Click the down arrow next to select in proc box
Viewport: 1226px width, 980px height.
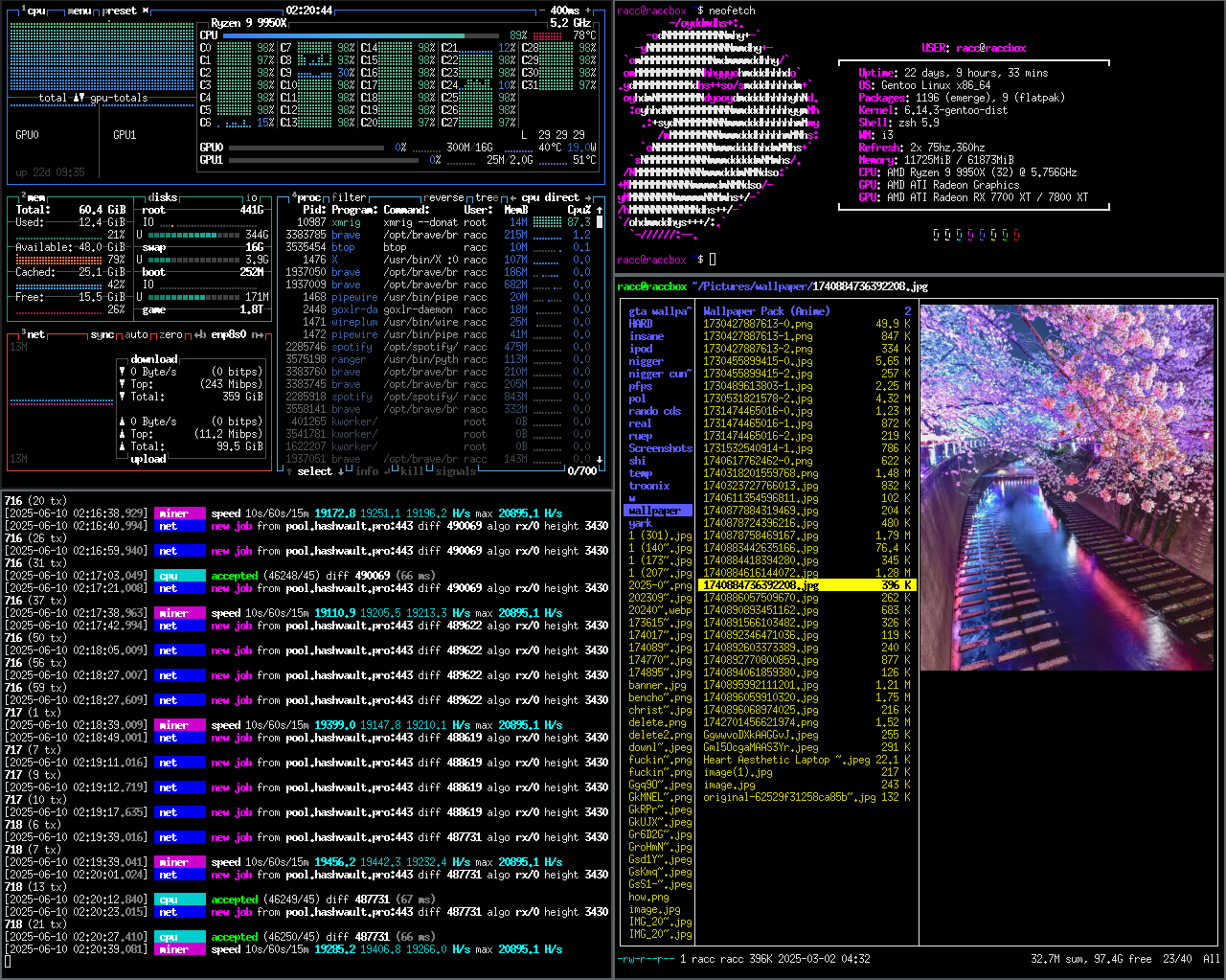[x=341, y=471]
